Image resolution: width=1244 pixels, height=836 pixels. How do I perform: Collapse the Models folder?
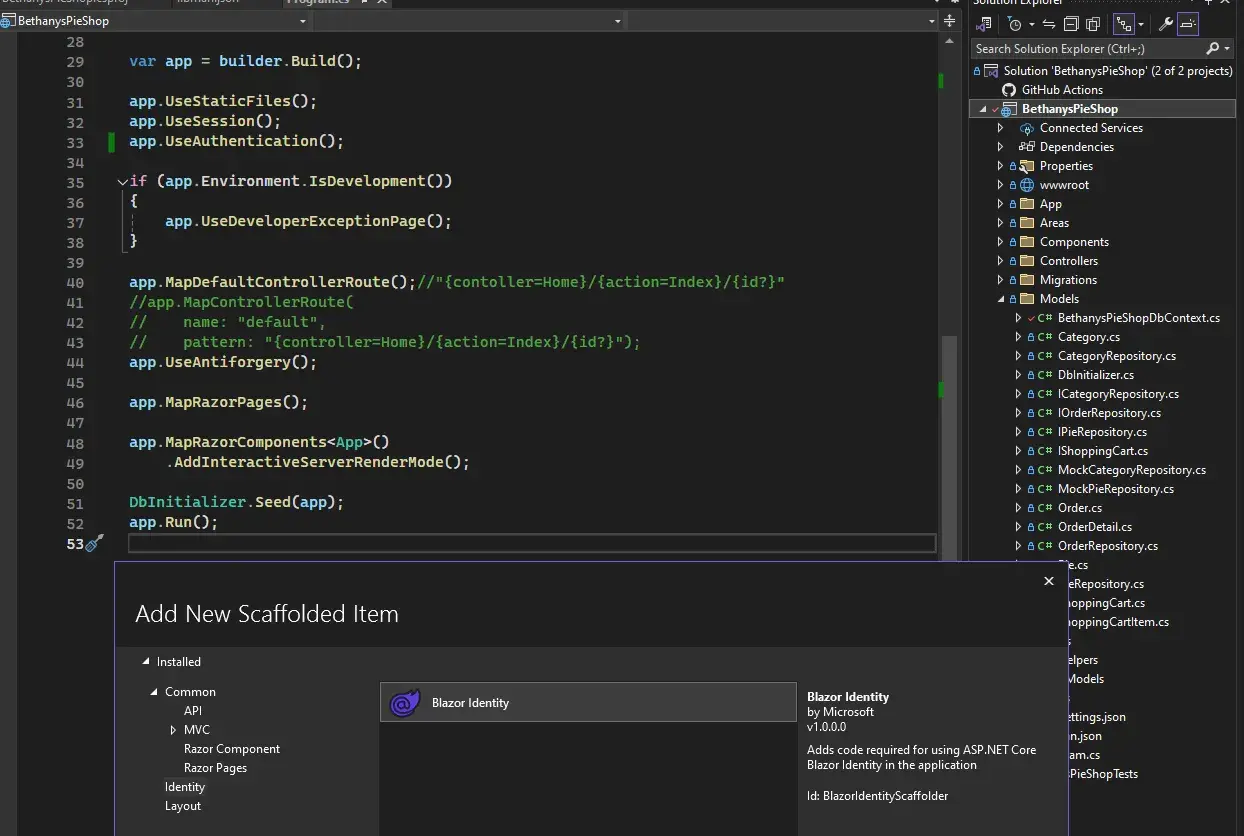pyautogui.click(x=1000, y=299)
